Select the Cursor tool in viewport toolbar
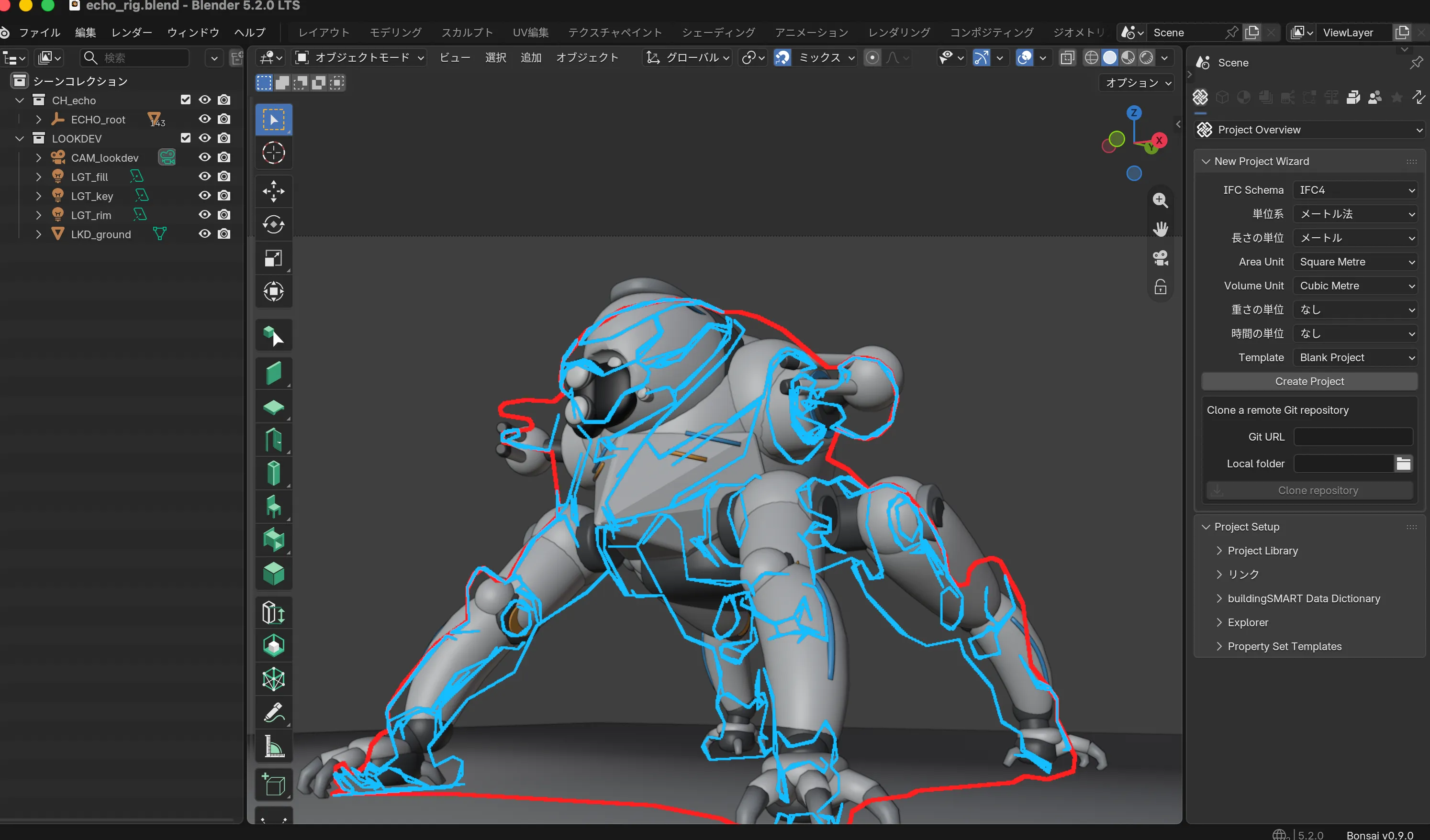The image size is (1430, 840). click(x=274, y=153)
